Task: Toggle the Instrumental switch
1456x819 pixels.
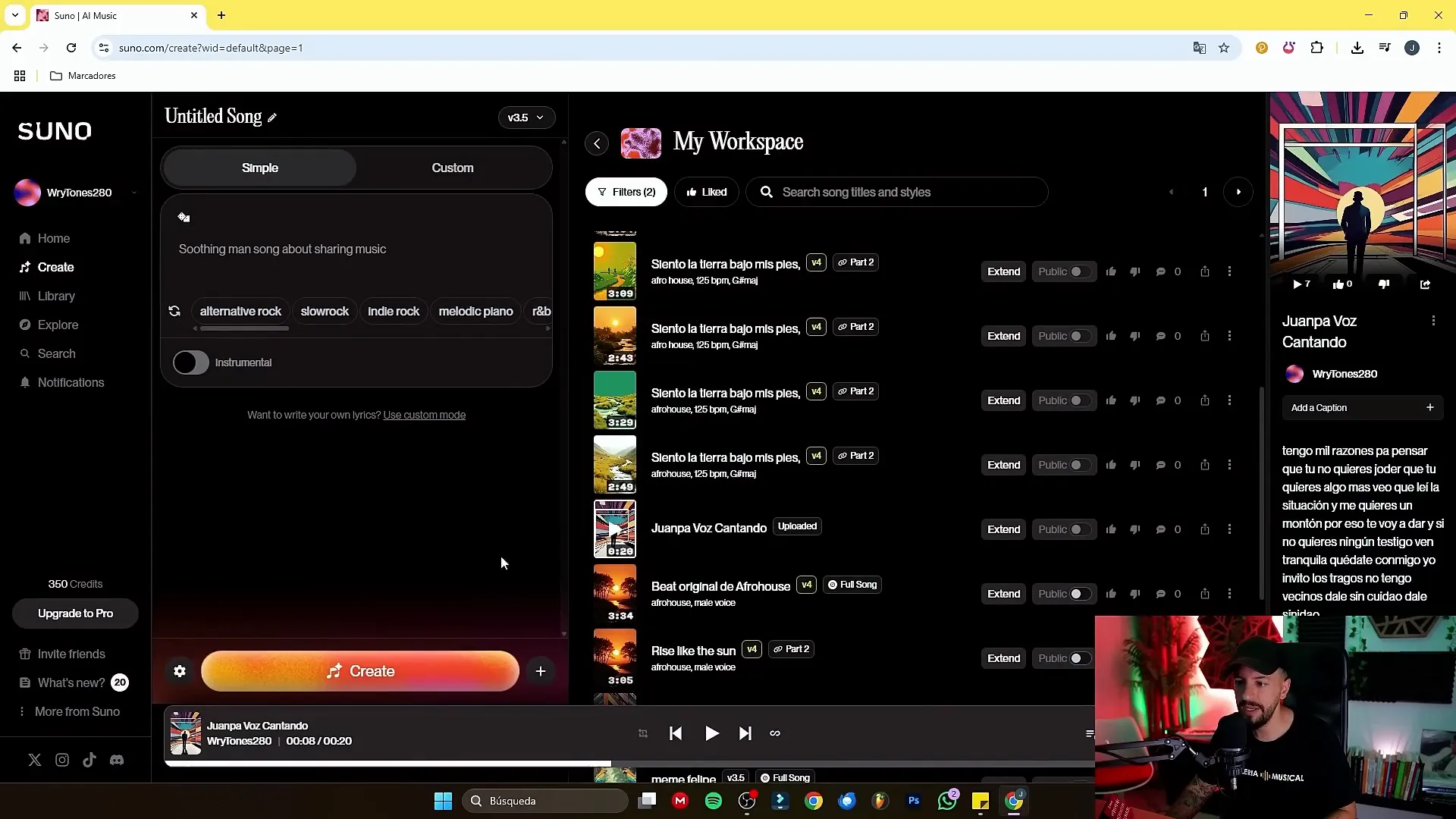Action: [x=190, y=362]
